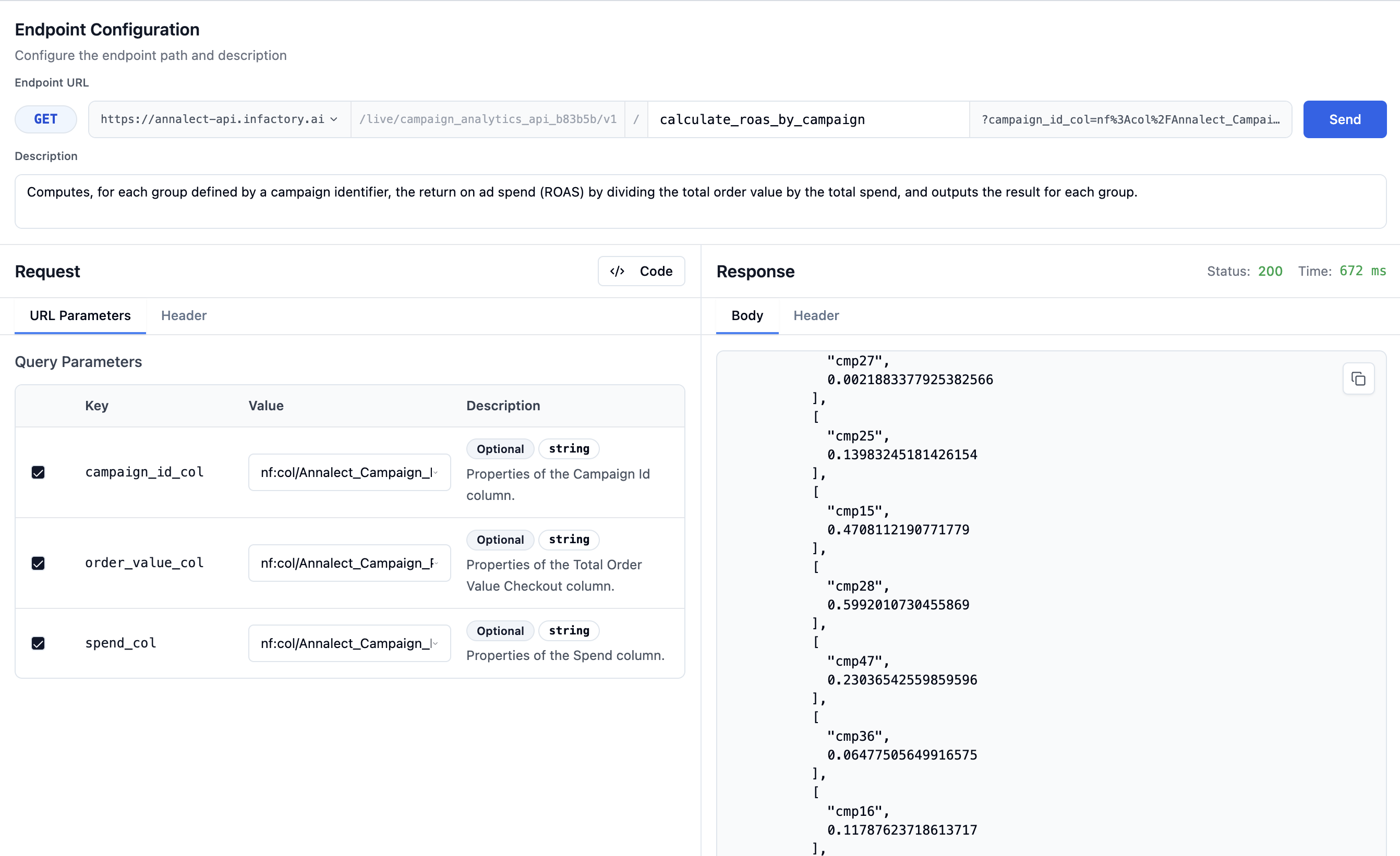Switch to the Request Header tab

point(184,315)
